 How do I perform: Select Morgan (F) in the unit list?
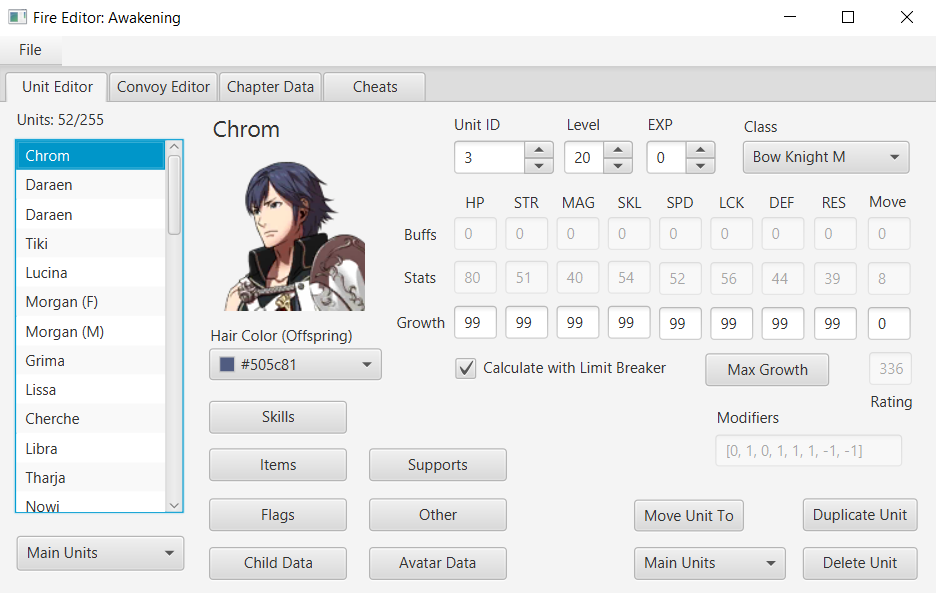(91, 302)
